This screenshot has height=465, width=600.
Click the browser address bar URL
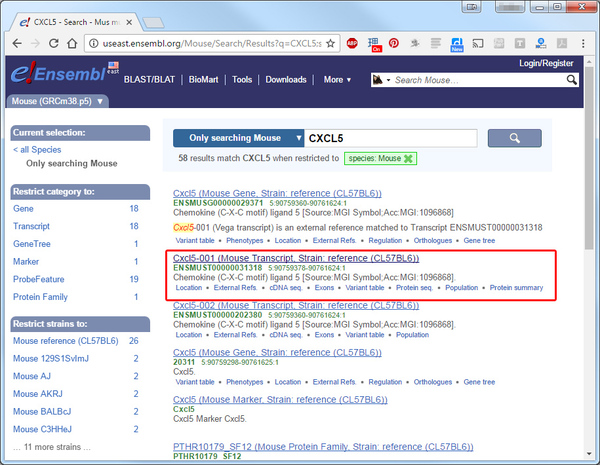coord(212,44)
